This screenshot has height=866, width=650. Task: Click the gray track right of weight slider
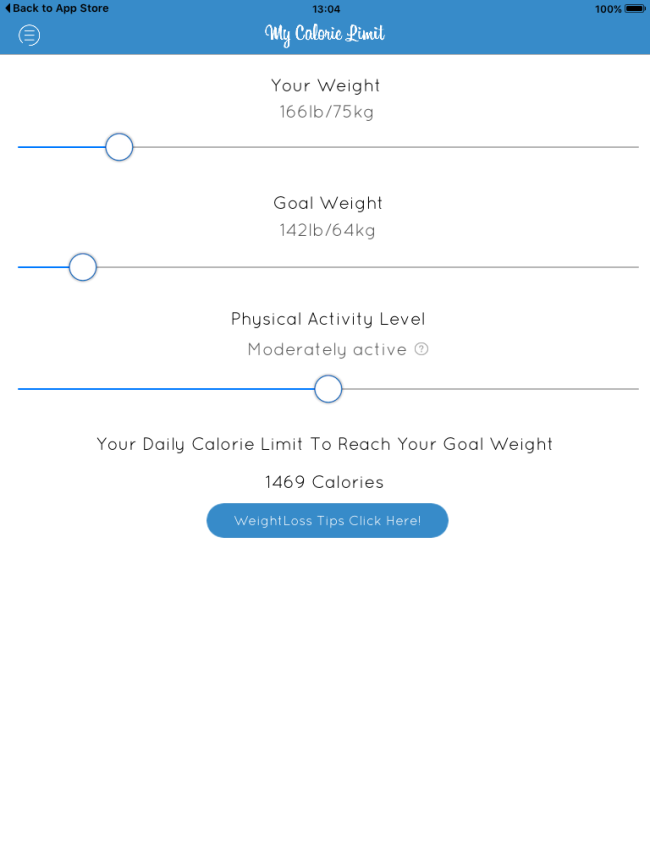[x=386, y=147]
